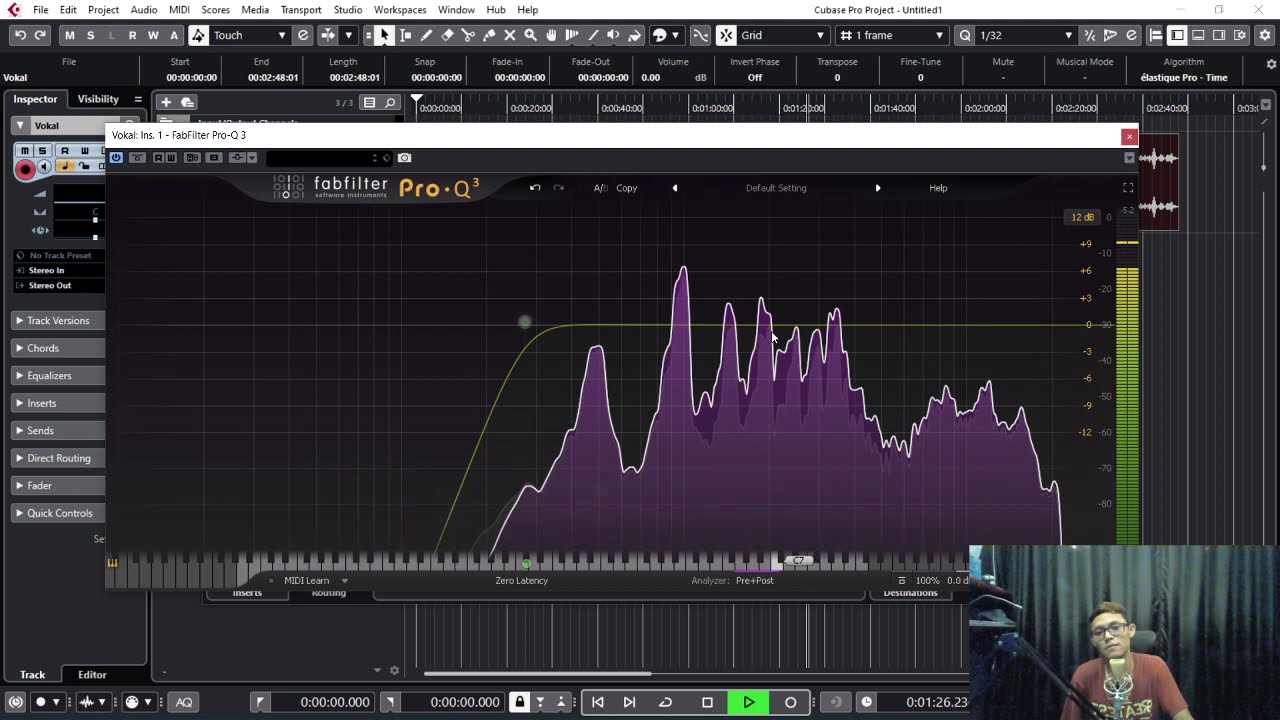1280x720 pixels.
Task: Click the Default Setting preset name
Action: (776, 188)
